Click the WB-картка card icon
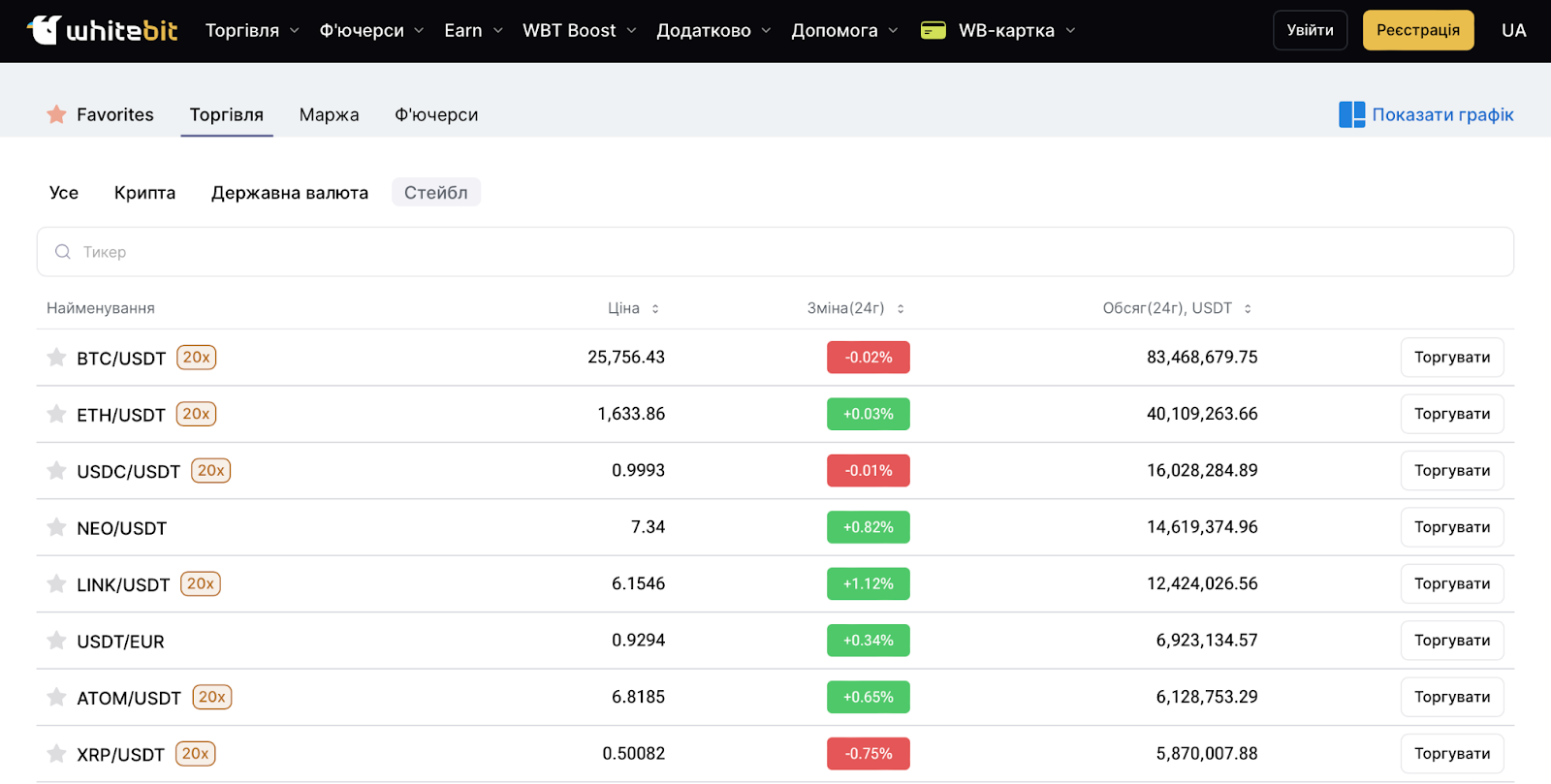This screenshot has width=1551, height=784. tap(933, 31)
